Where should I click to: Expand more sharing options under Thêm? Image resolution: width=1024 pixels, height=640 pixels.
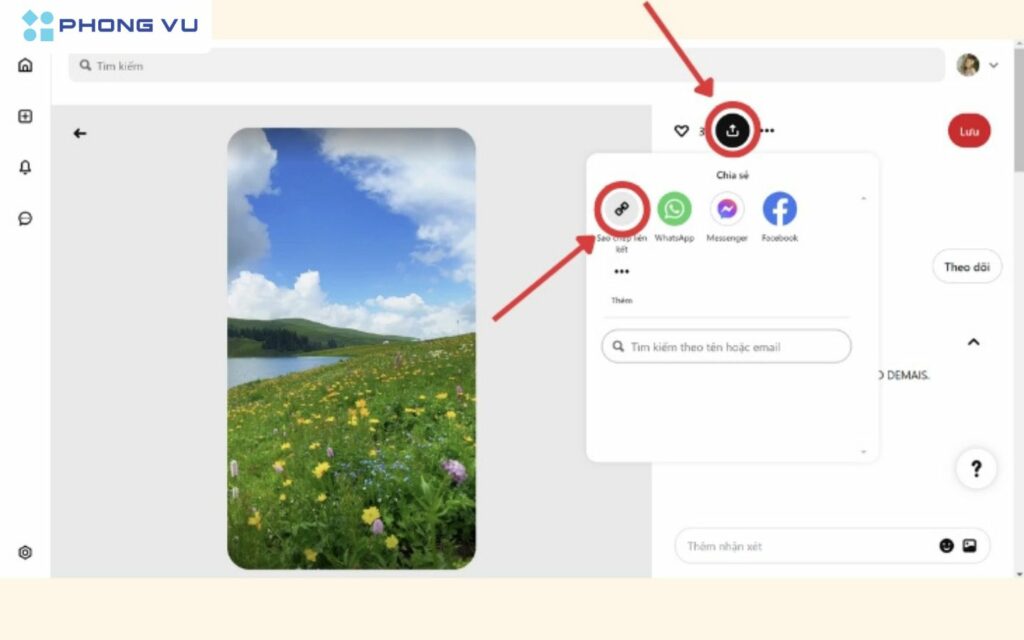[622, 270]
